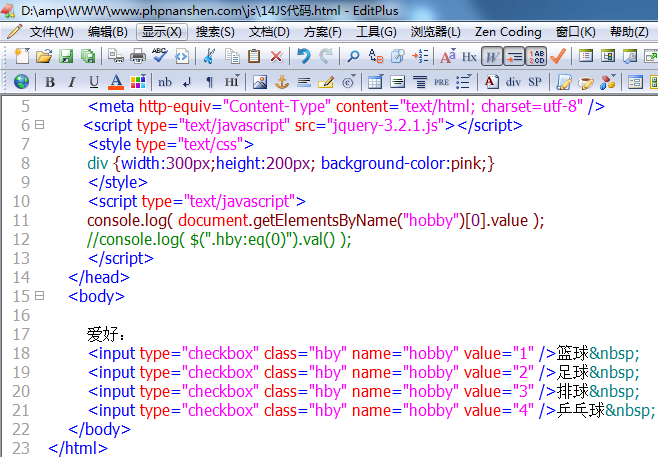Collapse body fold at line 15

point(39,296)
